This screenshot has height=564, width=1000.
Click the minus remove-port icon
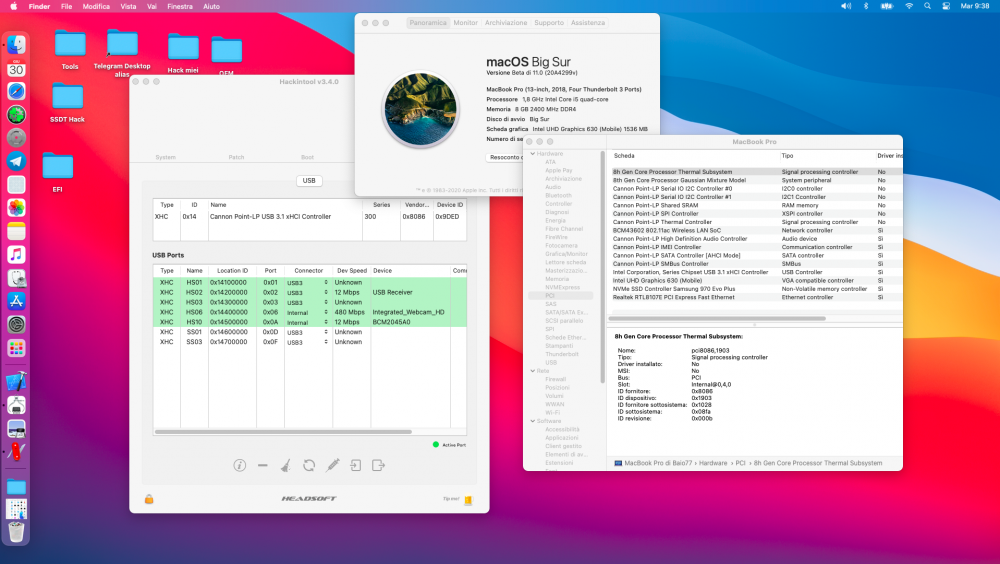coord(262,465)
